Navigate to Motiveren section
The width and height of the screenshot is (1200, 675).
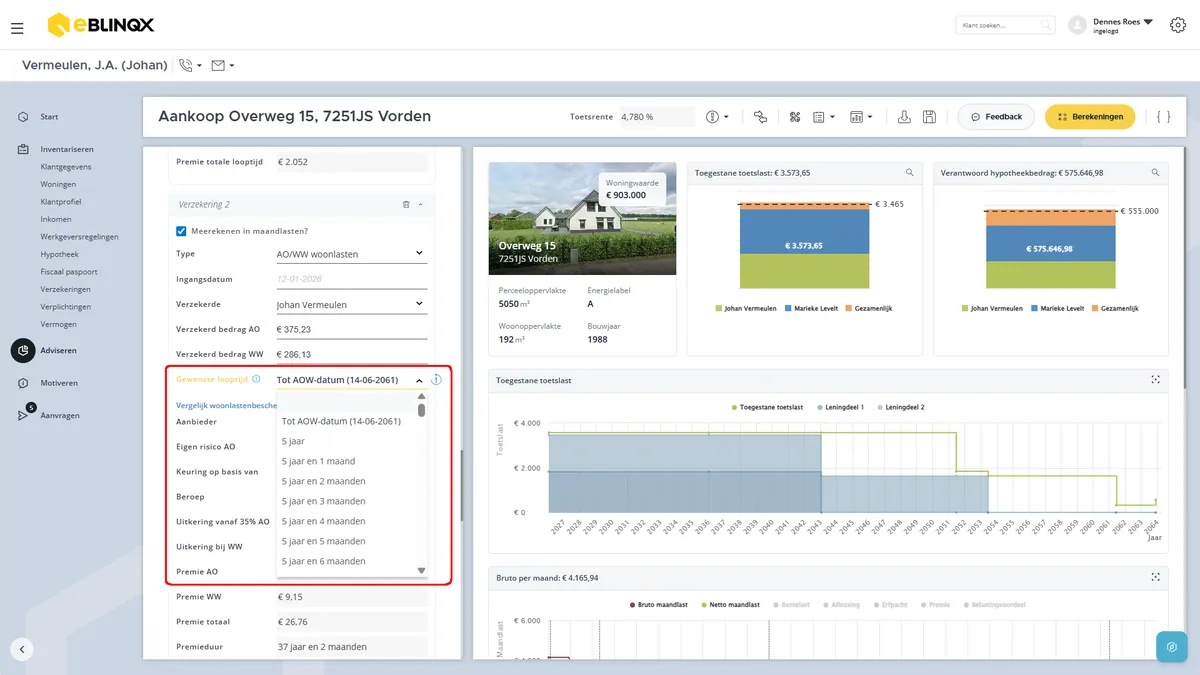(x=58, y=383)
